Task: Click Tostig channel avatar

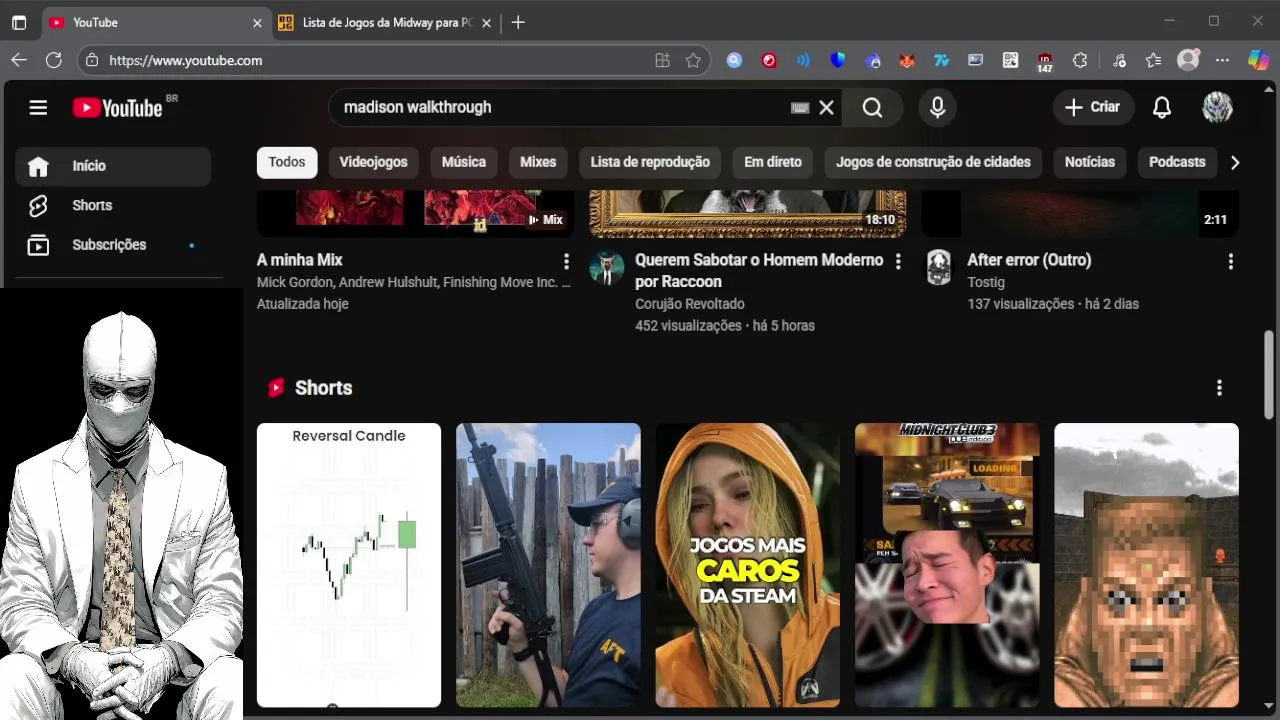Action: click(x=938, y=267)
